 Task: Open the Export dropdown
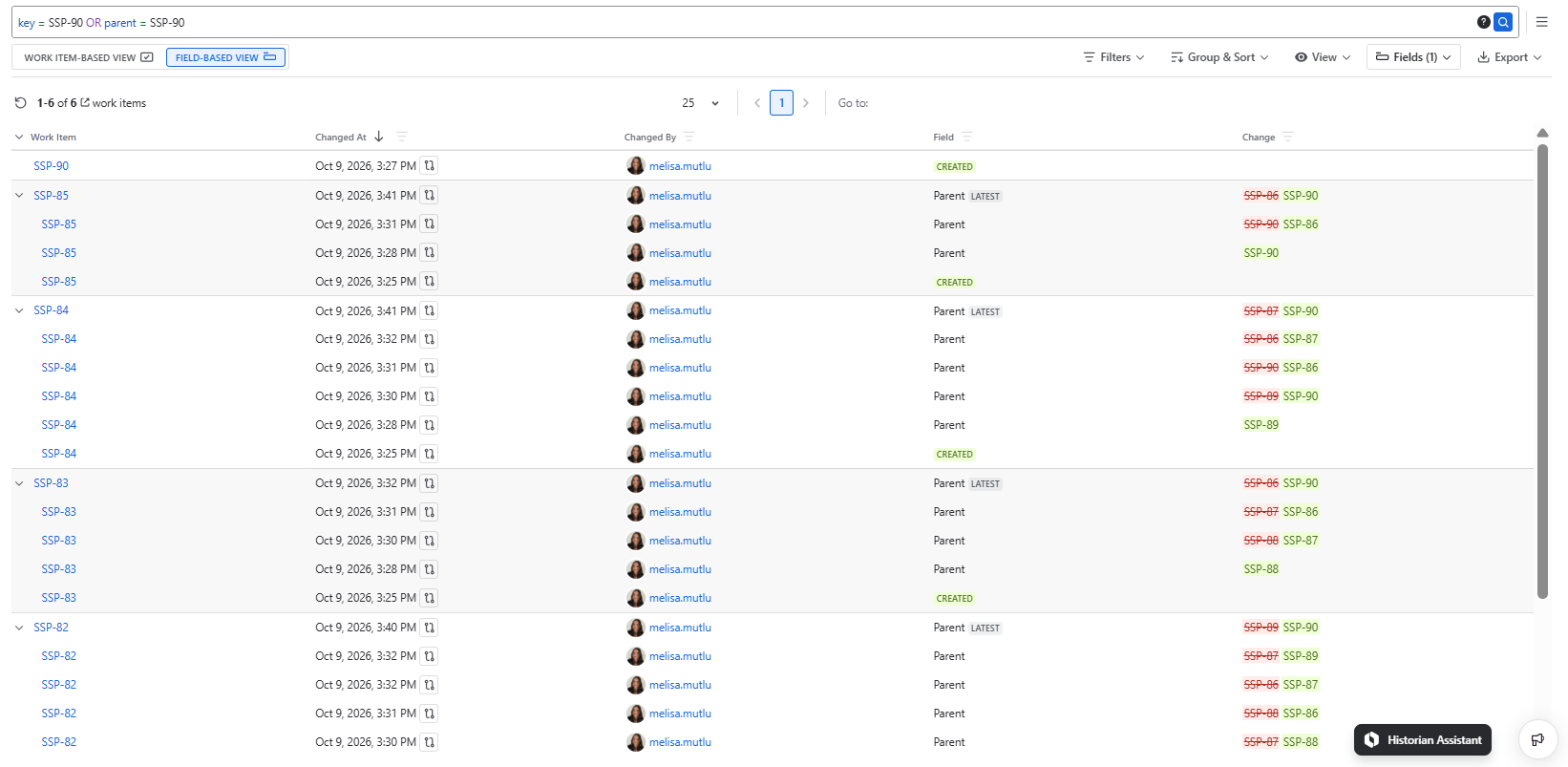click(x=1510, y=57)
